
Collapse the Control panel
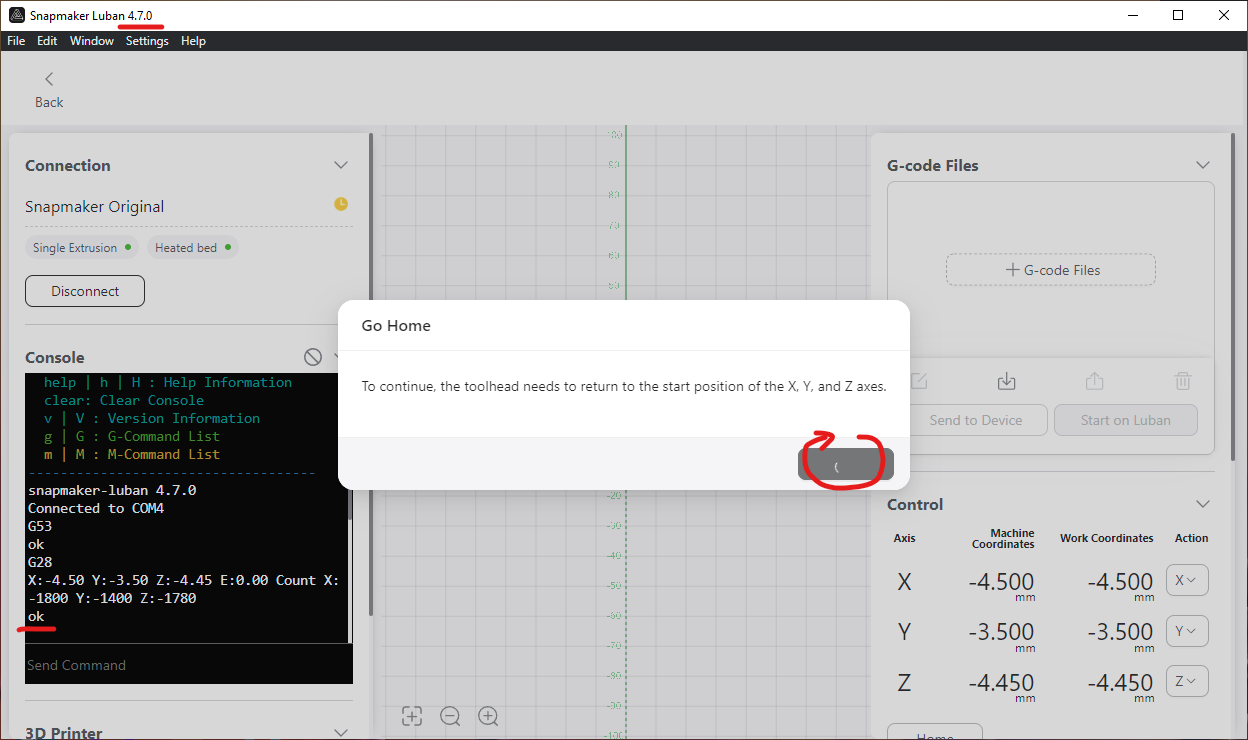1203,504
